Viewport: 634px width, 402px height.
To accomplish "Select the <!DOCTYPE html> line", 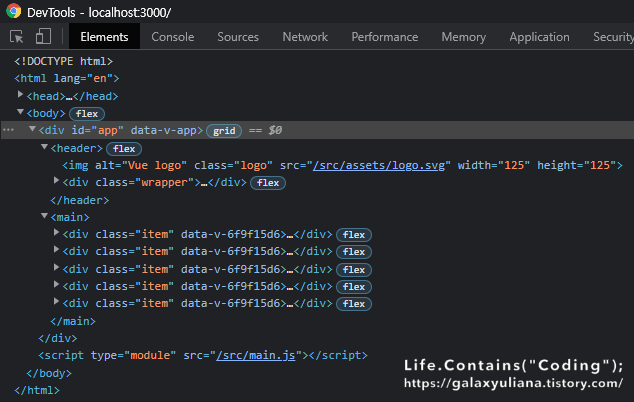I will [x=63, y=61].
